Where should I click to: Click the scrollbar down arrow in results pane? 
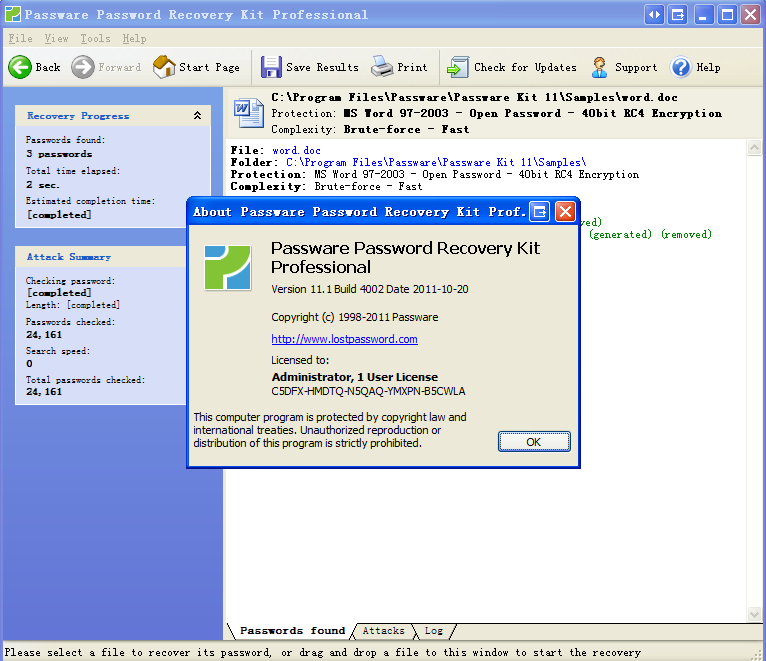(754, 614)
